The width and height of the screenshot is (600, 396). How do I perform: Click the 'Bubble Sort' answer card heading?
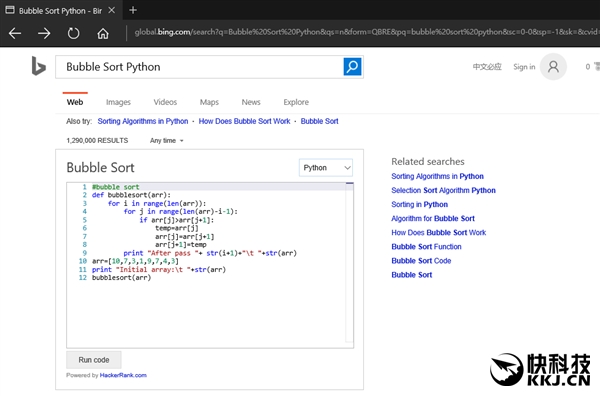pos(100,168)
